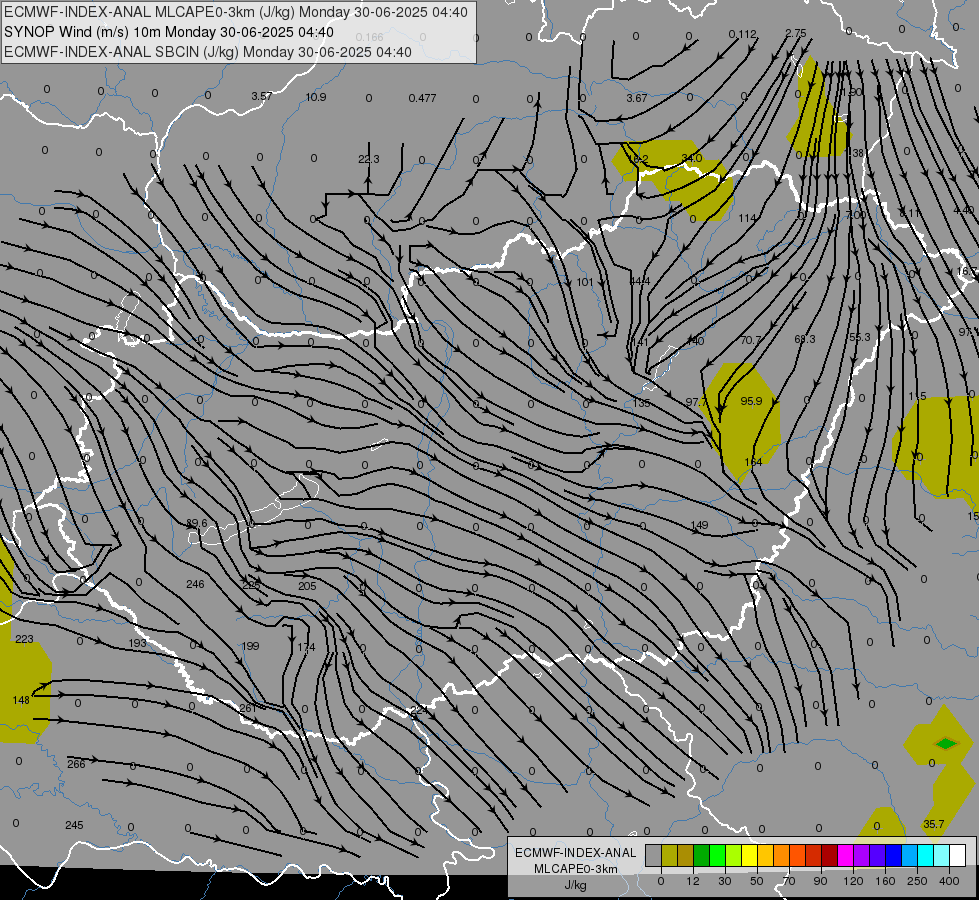Click legend tick label 50
The width and height of the screenshot is (979, 900).
click(757, 881)
